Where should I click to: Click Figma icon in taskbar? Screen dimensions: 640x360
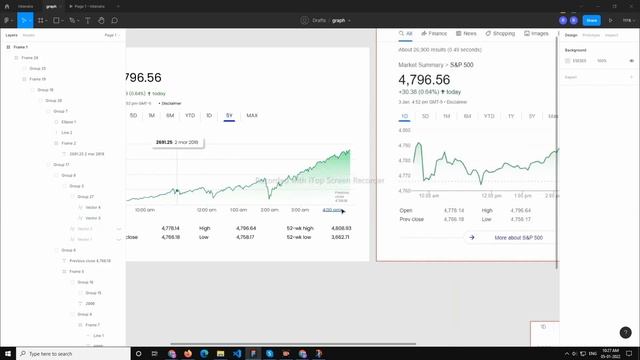pos(253,353)
